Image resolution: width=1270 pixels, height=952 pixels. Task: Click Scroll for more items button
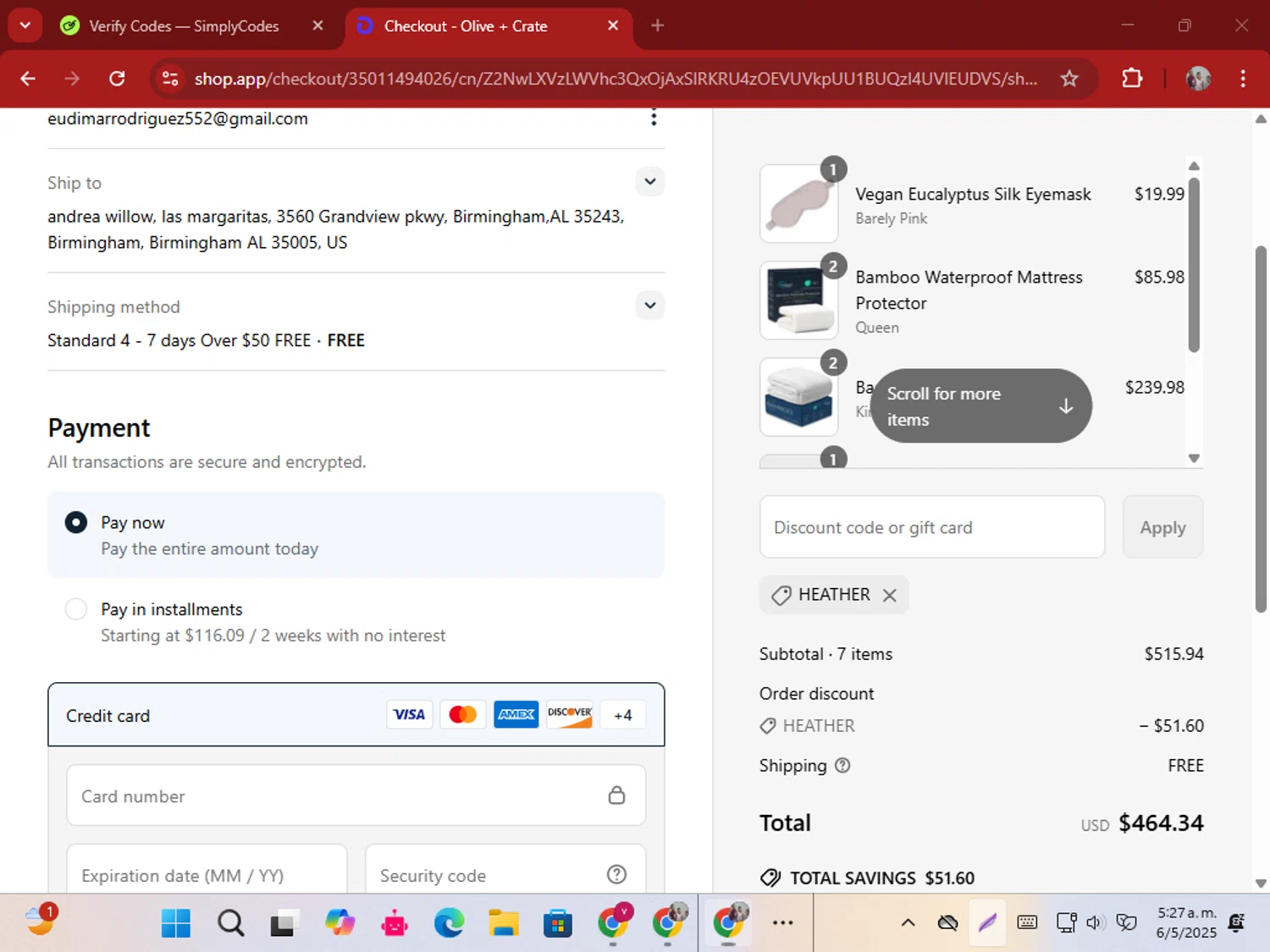point(981,406)
